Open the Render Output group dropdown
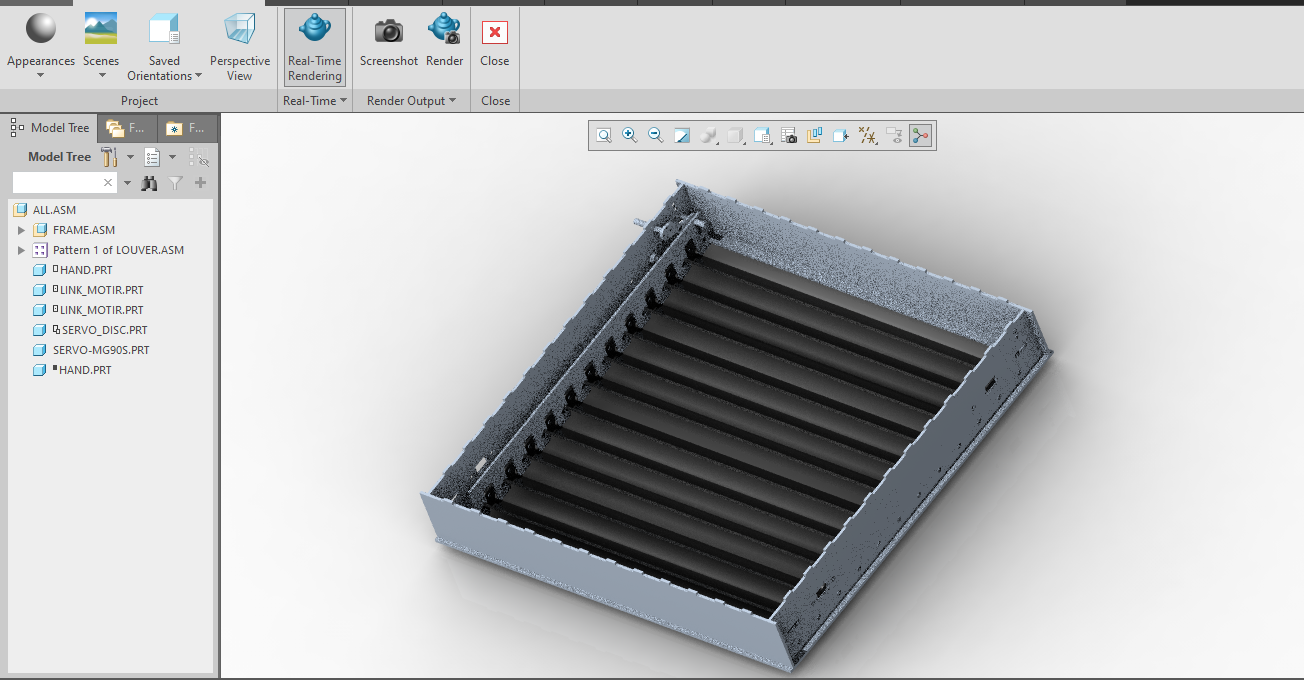Image resolution: width=1304 pixels, height=680 pixels. click(x=452, y=101)
